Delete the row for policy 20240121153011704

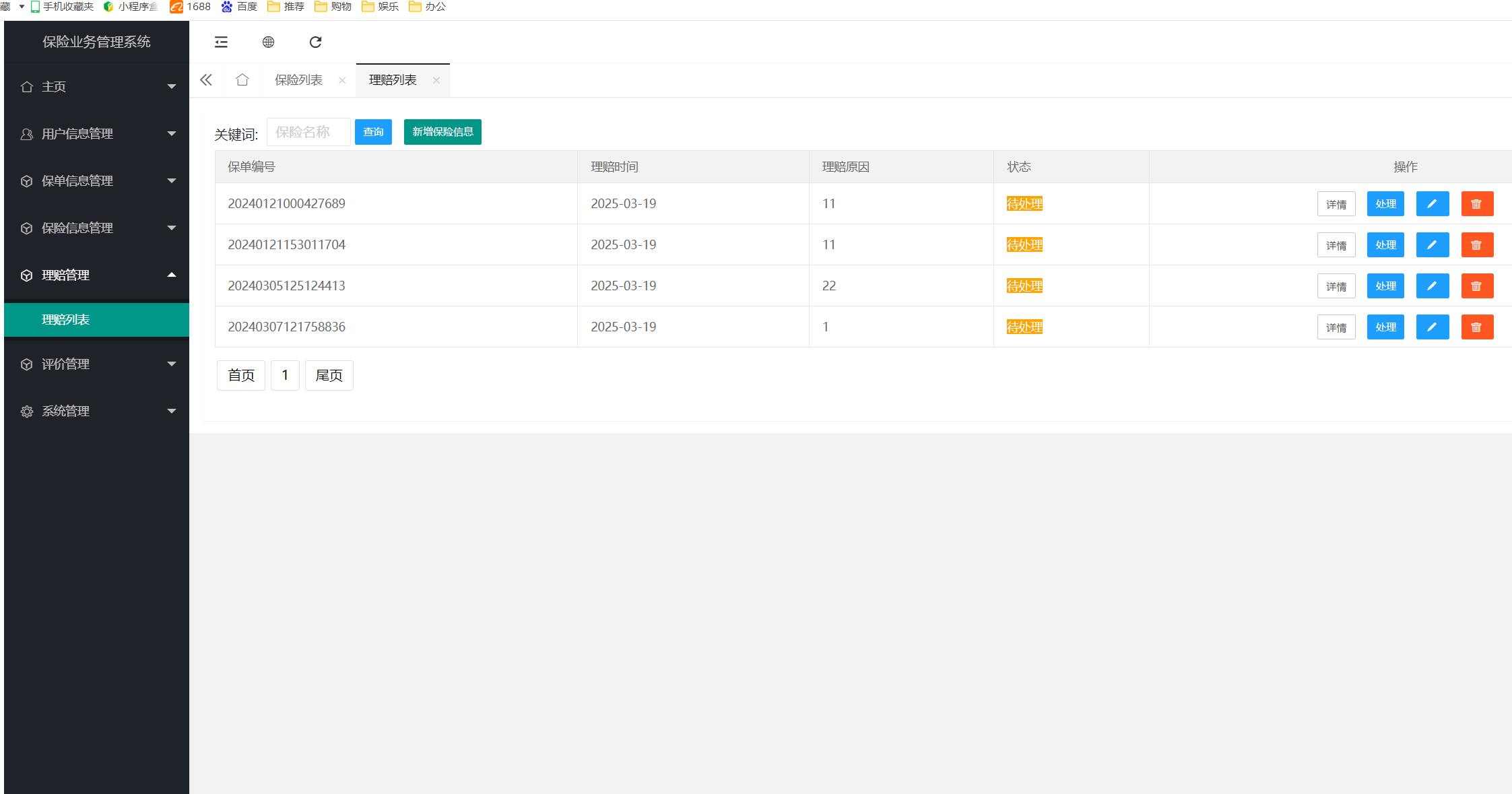click(x=1477, y=245)
